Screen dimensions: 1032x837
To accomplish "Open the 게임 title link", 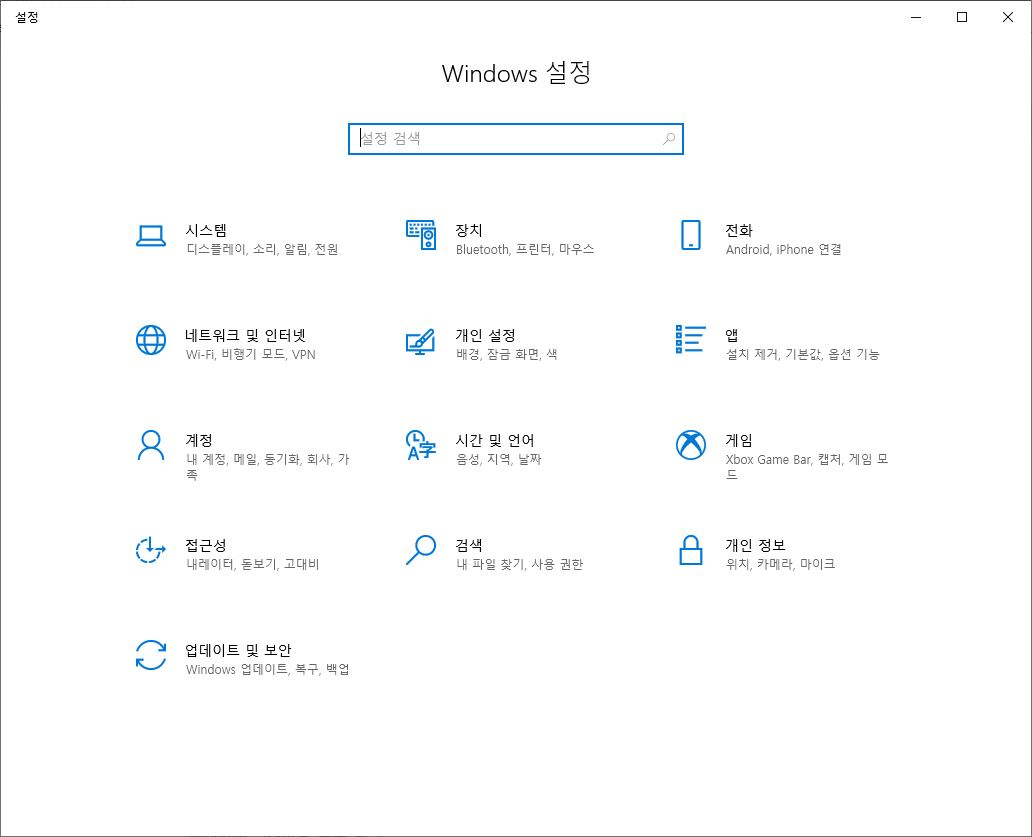I will pyautogui.click(x=738, y=440).
